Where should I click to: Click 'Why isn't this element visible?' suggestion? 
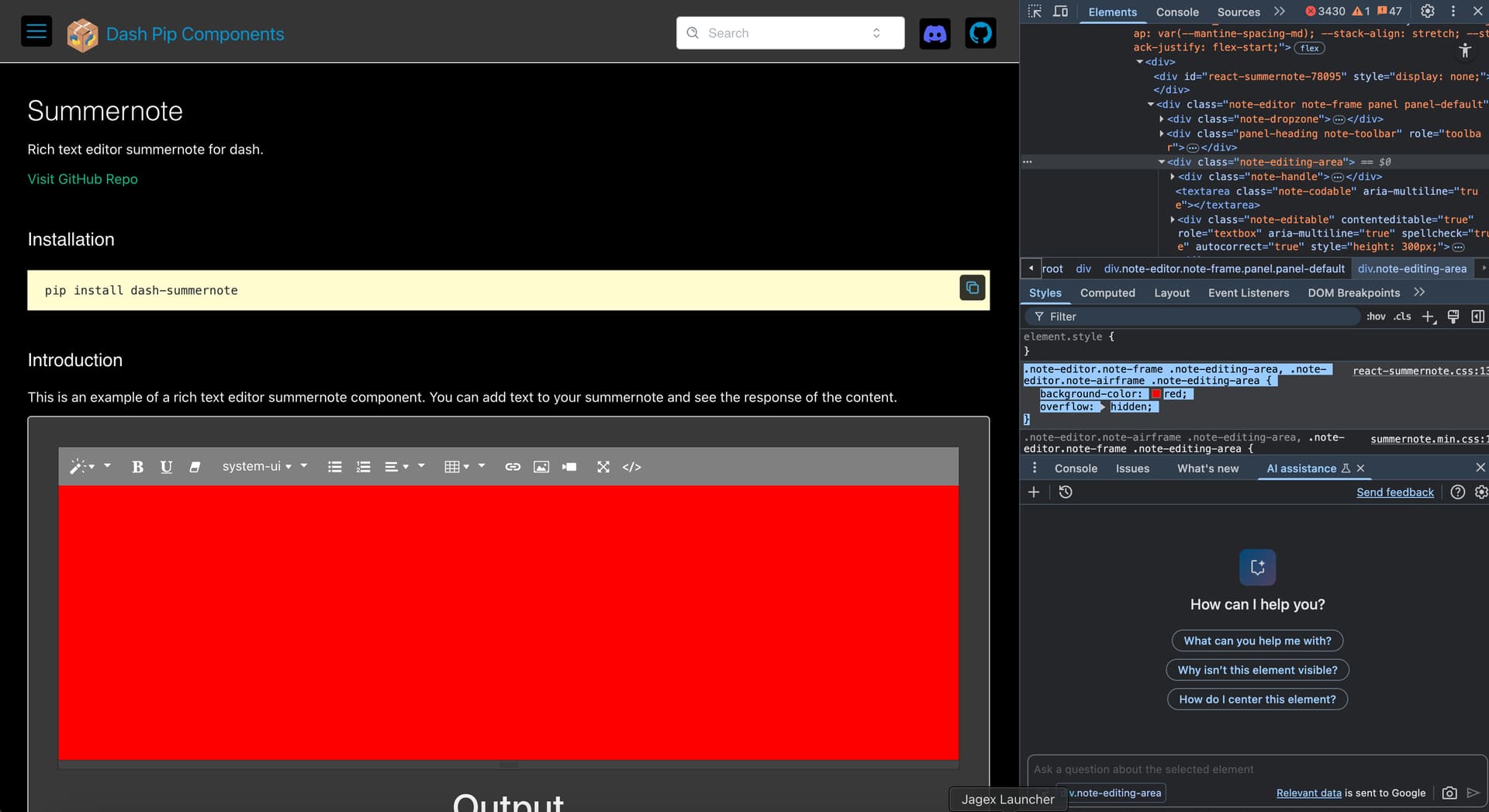[1257, 670]
